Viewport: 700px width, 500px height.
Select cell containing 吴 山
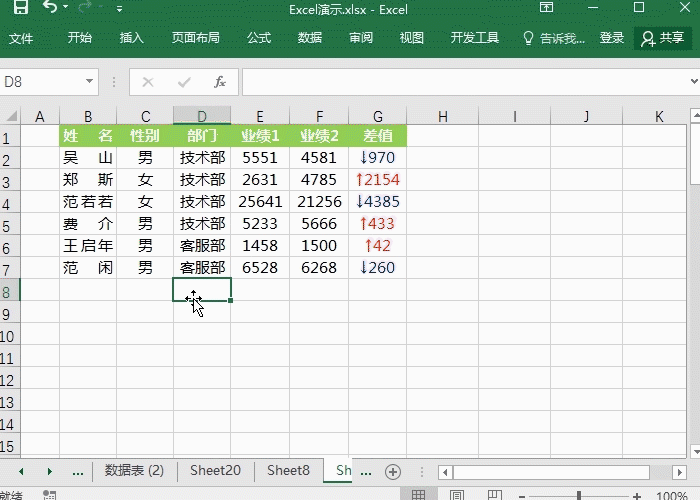click(x=88, y=158)
